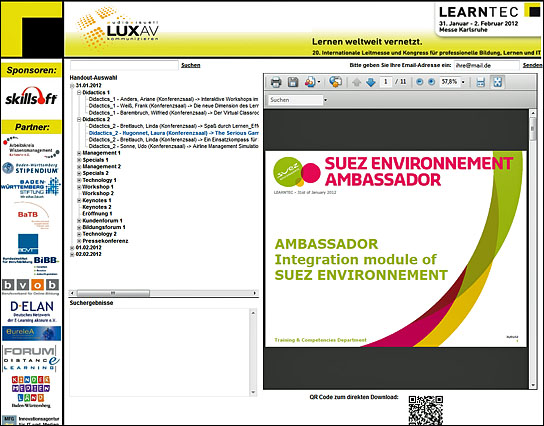Collapse the 31.01.2012 tree node
544x426 pixels.
point(72,86)
